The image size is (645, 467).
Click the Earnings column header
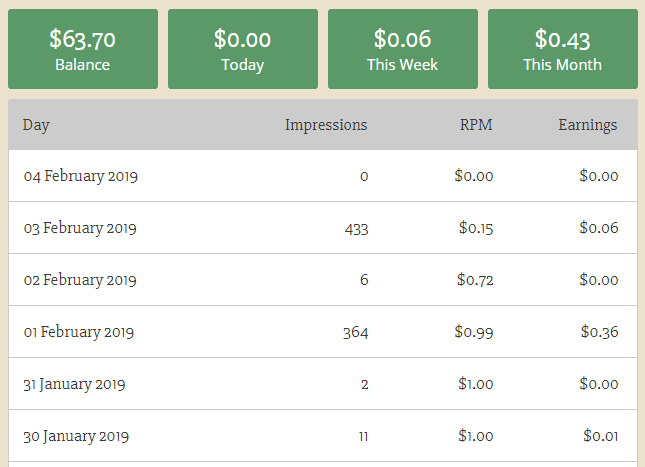(587, 126)
